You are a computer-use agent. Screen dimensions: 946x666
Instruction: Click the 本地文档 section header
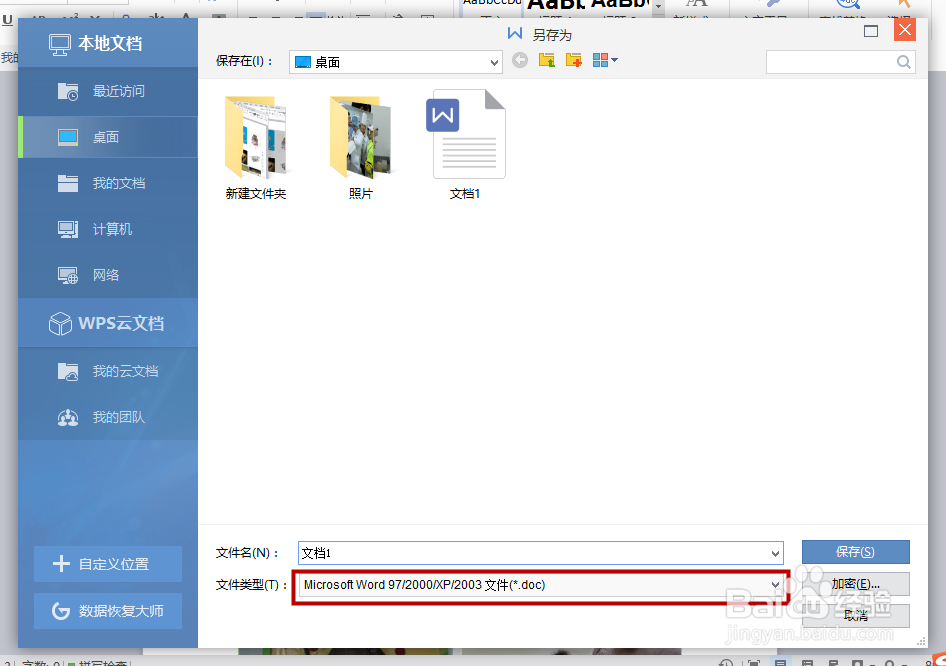(x=108, y=43)
